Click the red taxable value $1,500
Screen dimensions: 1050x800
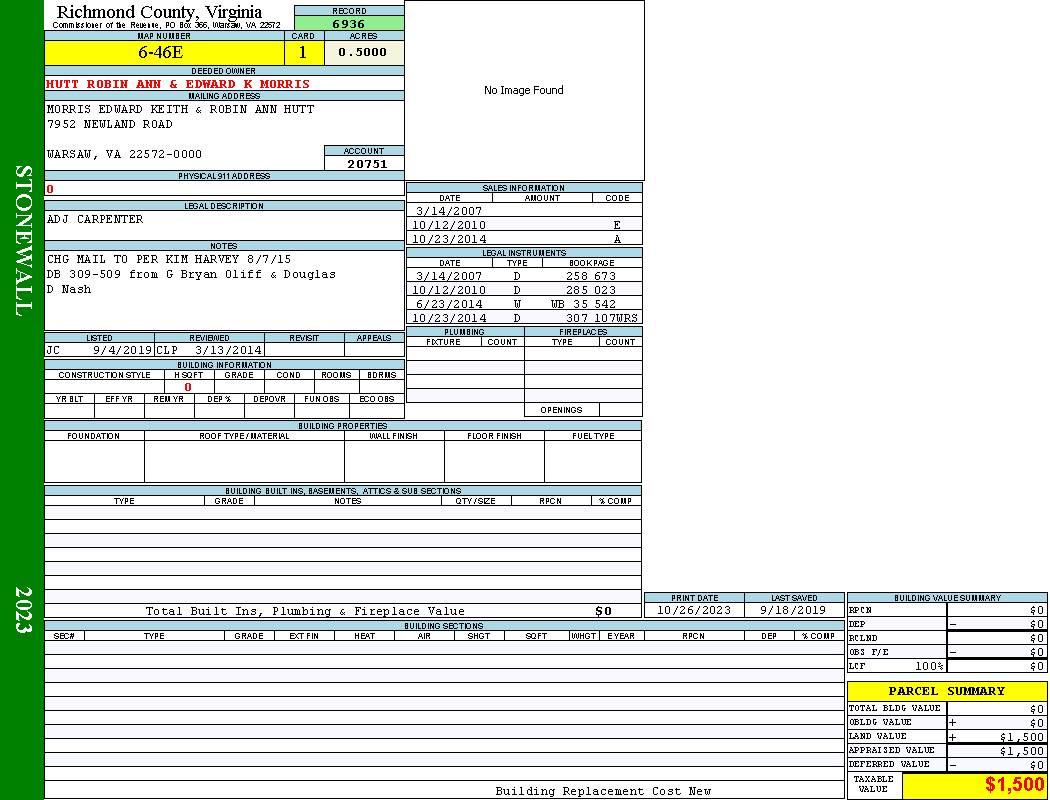(x=1014, y=785)
